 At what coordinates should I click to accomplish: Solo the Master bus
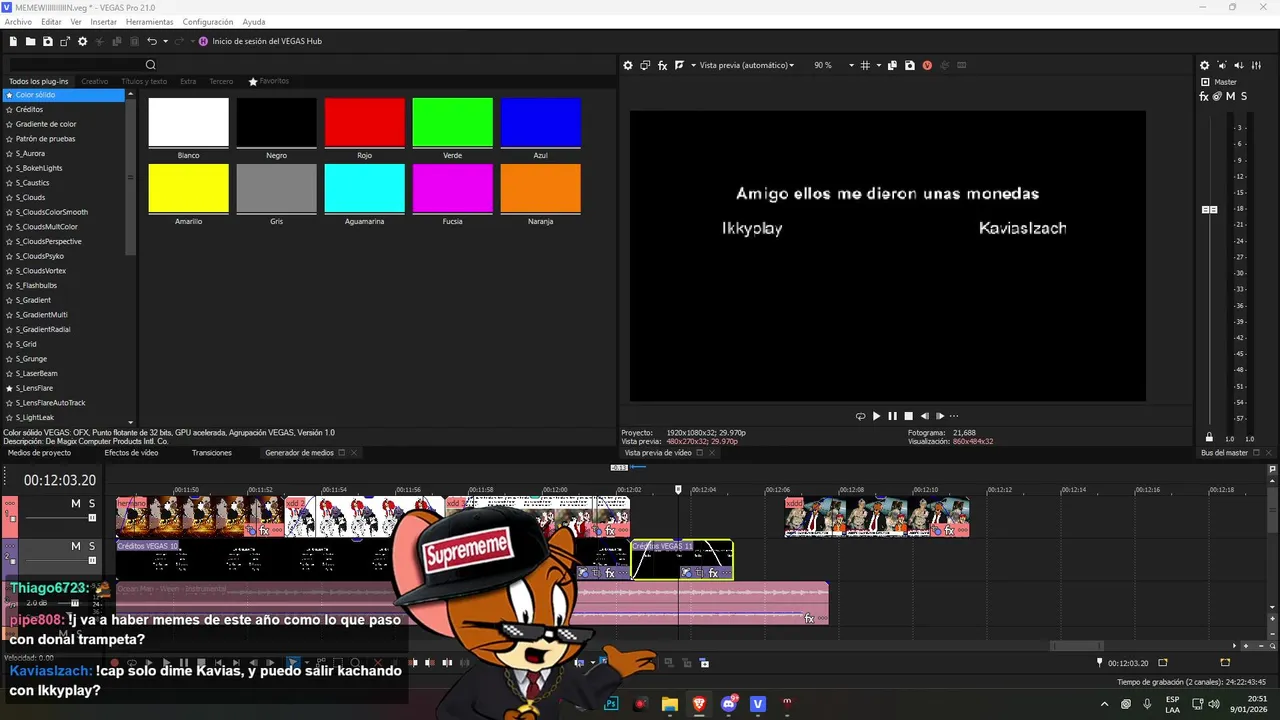[x=1243, y=96]
